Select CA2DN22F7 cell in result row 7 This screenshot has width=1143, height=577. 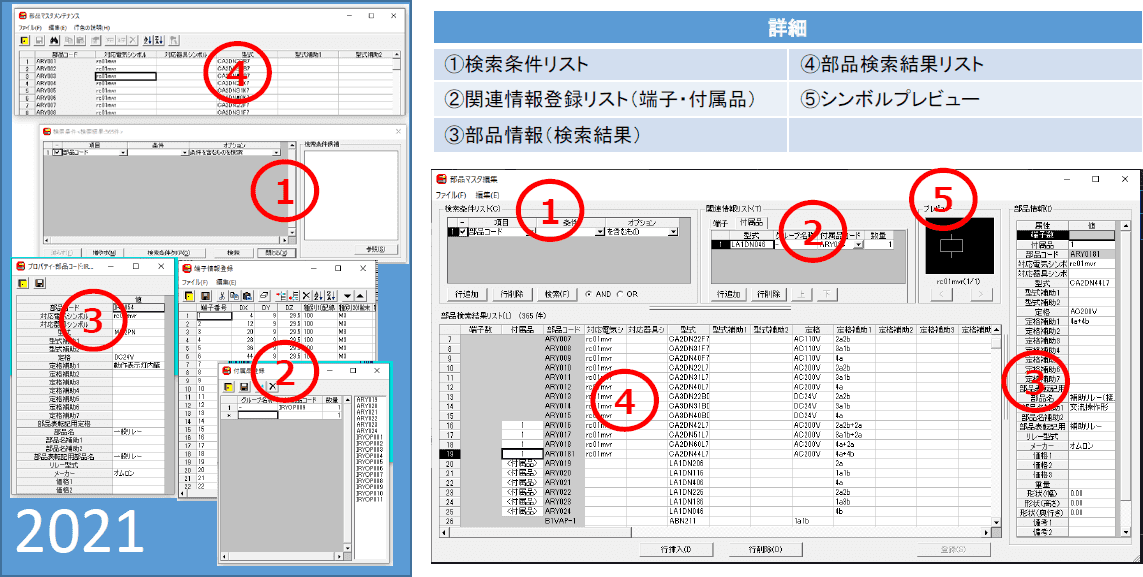(688, 339)
